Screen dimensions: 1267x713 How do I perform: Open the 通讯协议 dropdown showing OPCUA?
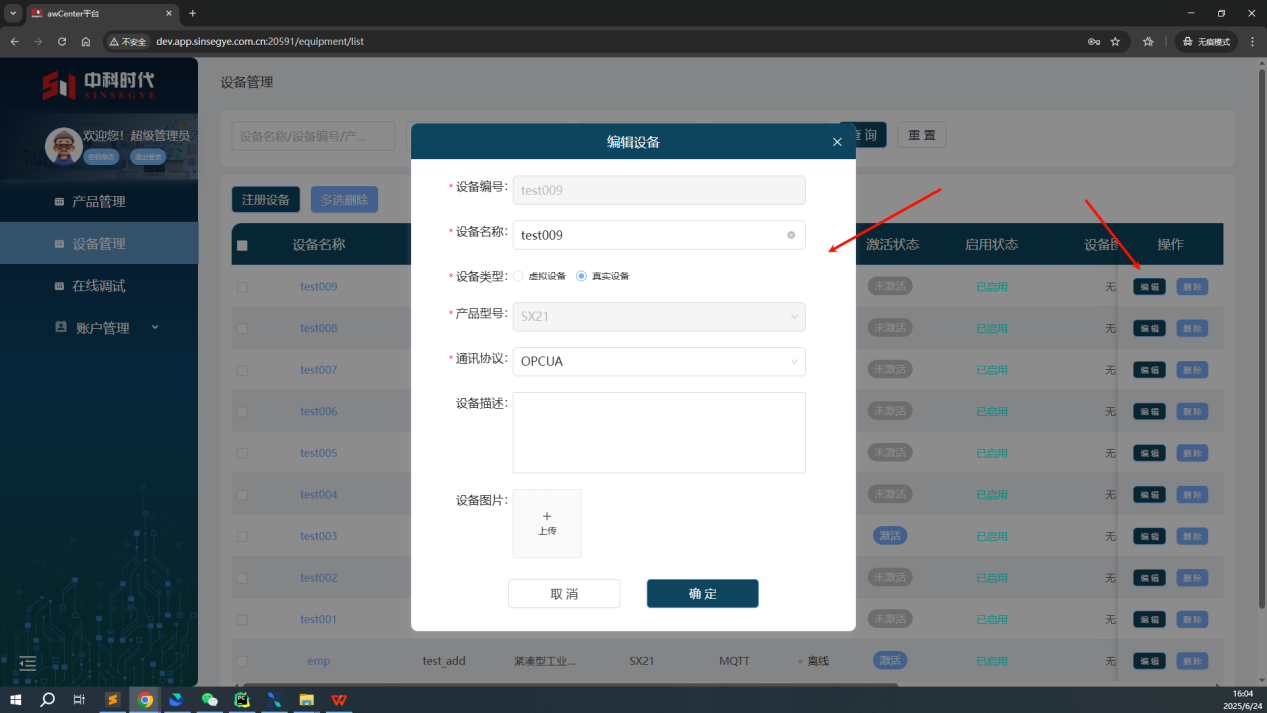click(658, 361)
